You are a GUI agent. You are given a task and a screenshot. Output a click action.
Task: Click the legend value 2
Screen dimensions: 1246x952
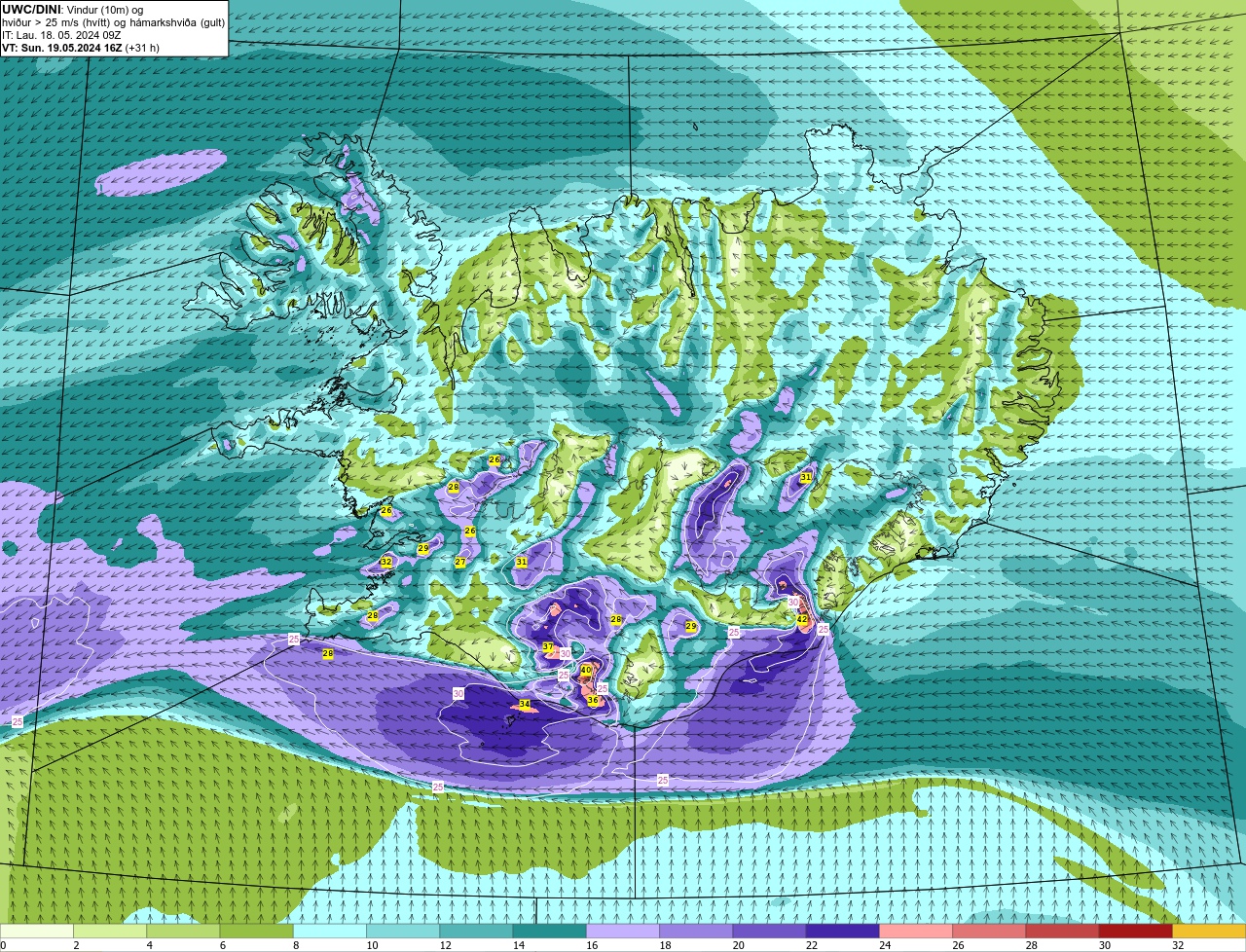(x=75, y=945)
